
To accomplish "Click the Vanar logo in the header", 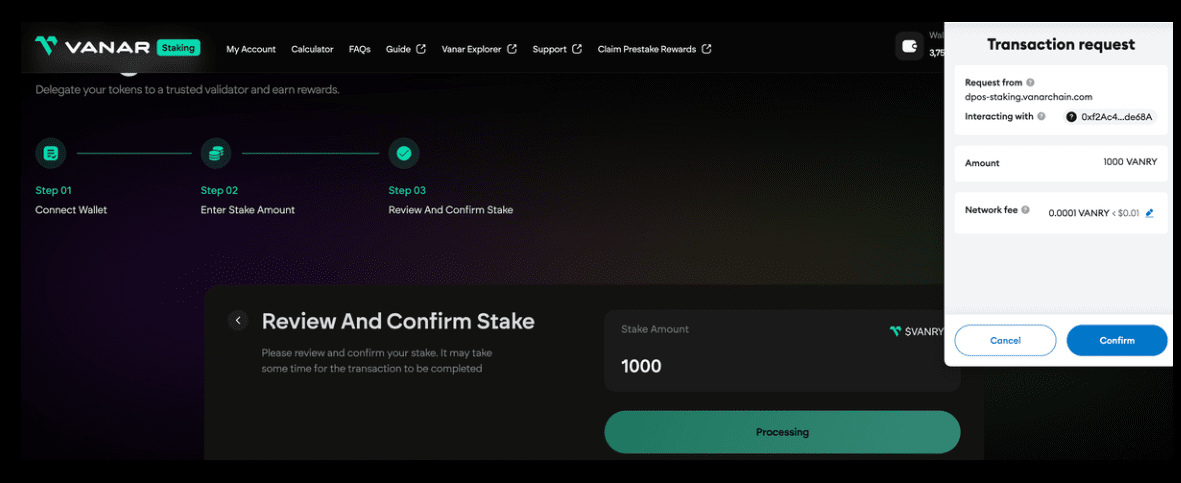I will point(92,47).
